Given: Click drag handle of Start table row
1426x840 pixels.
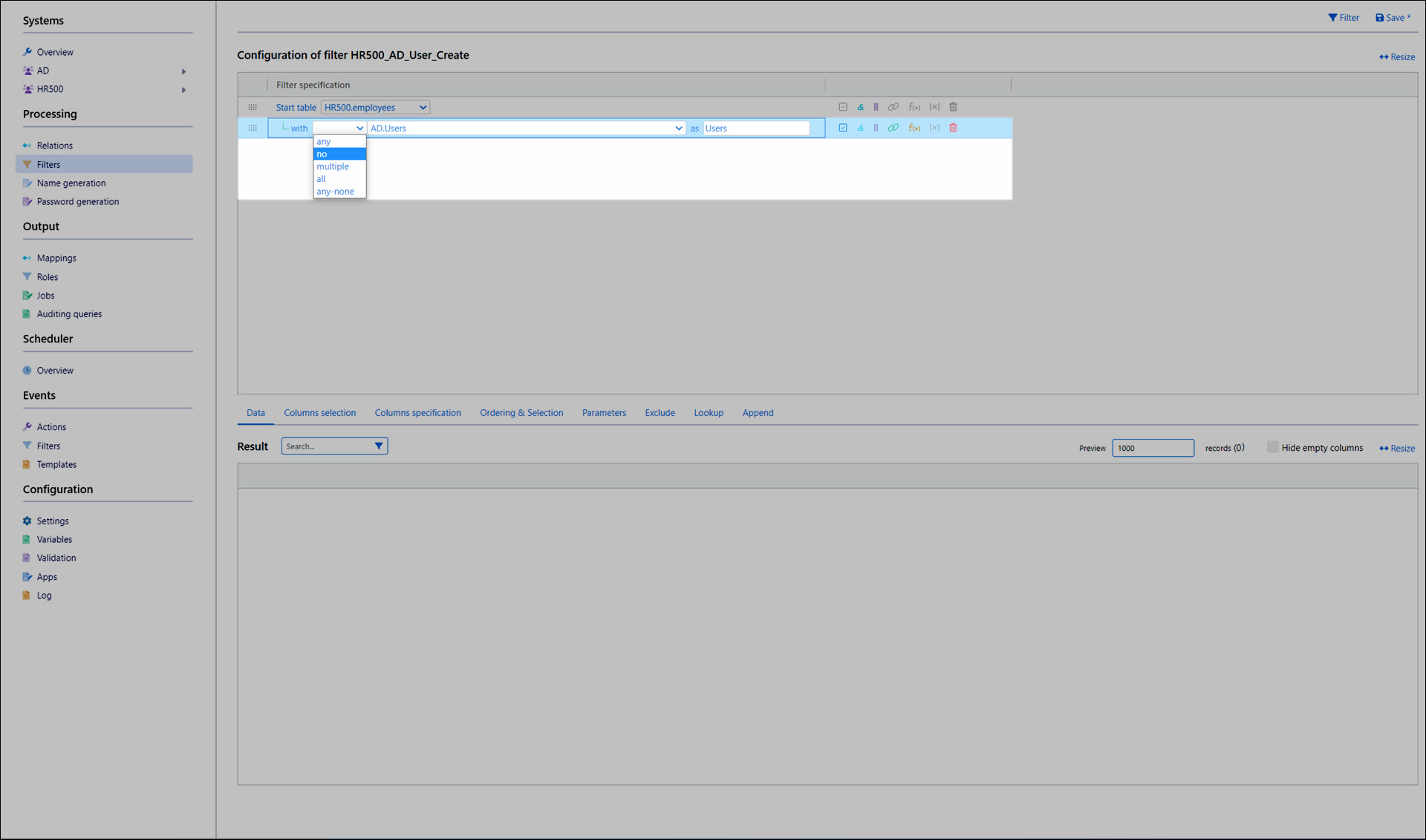Looking at the screenshot, I should [253, 107].
